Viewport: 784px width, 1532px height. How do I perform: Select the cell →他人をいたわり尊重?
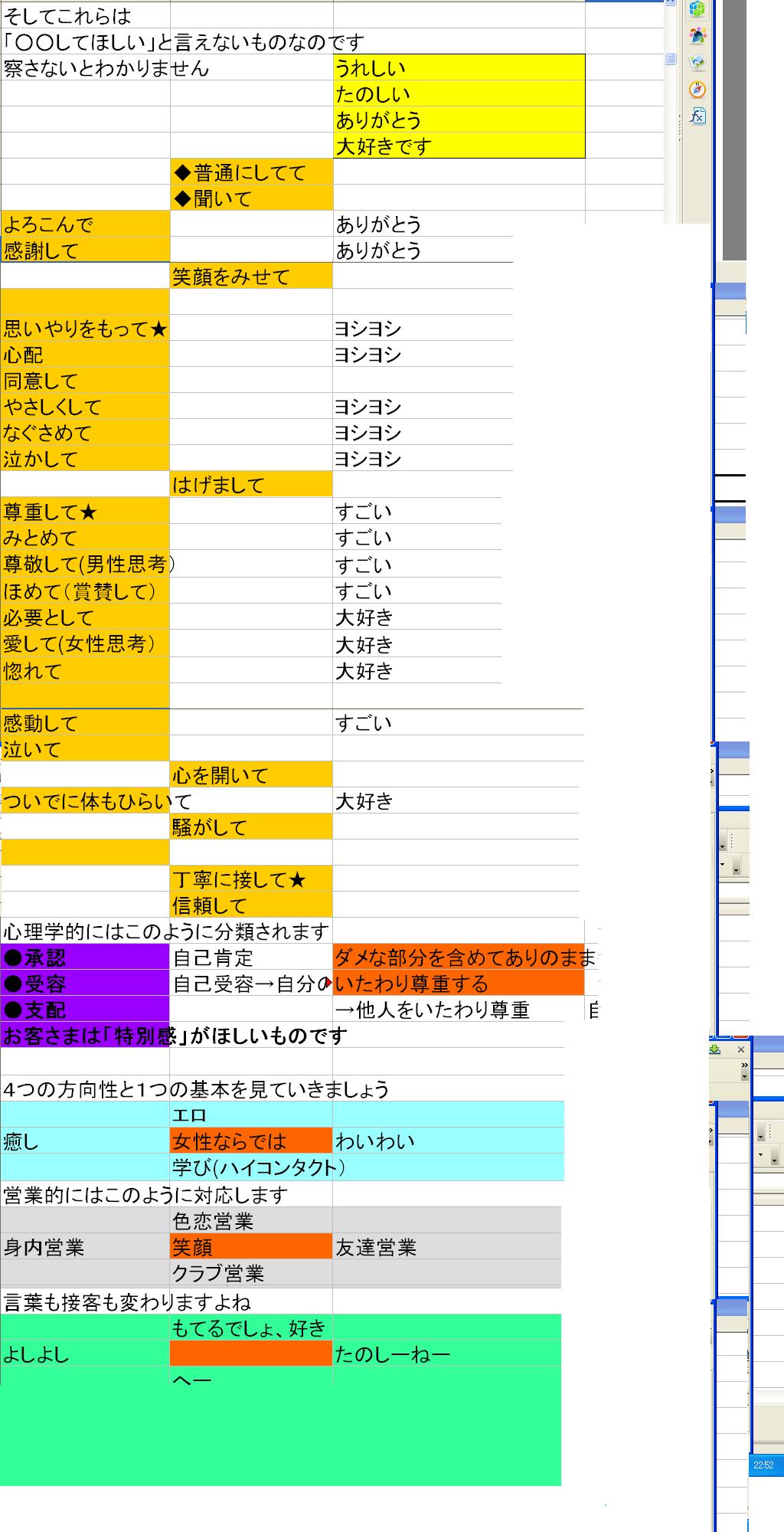coord(459,1009)
